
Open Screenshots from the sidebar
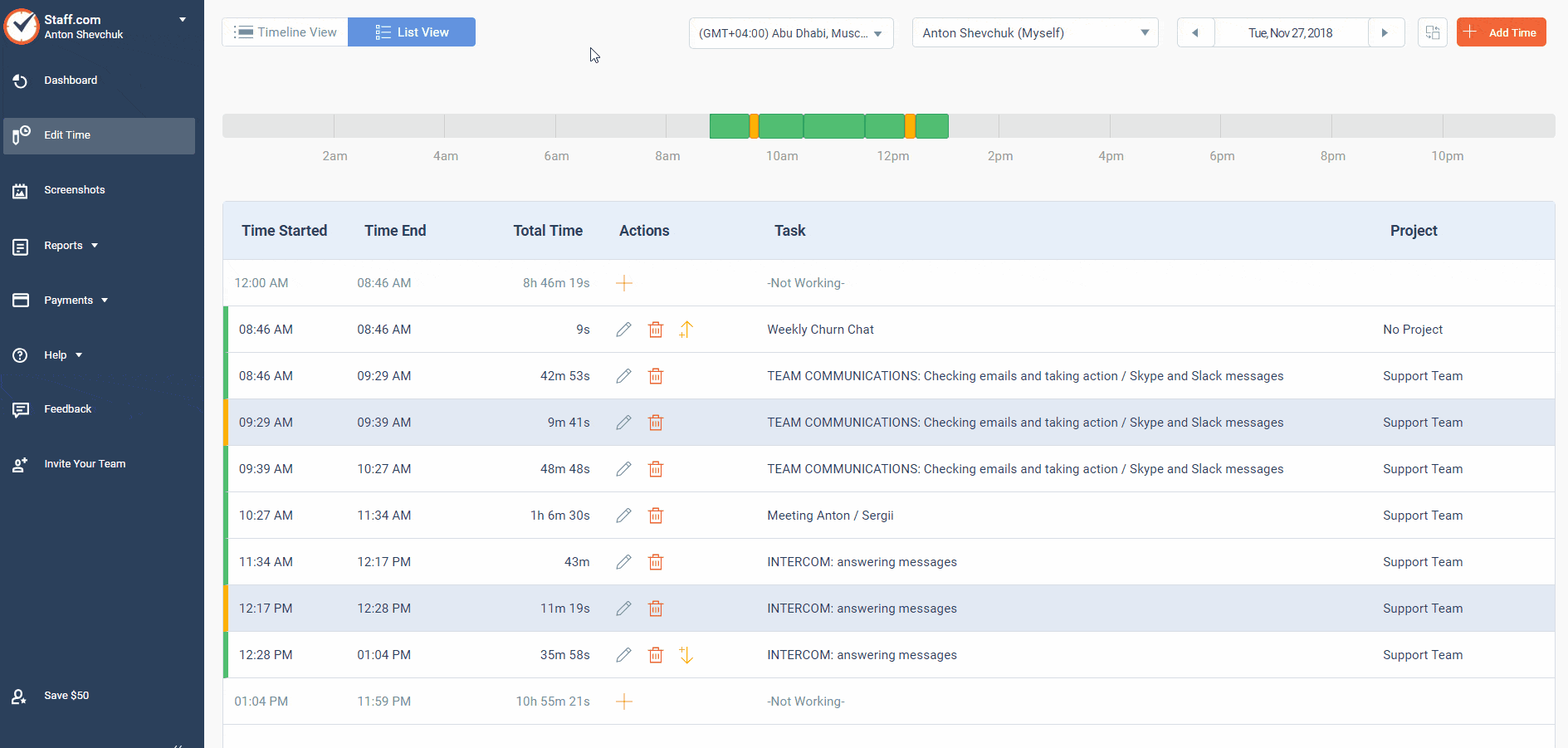[74, 190]
